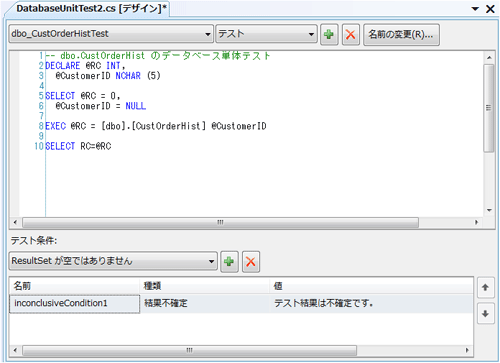Click the 名前の変更(R)... button
This screenshot has width=500, height=363.
tap(401, 34)
